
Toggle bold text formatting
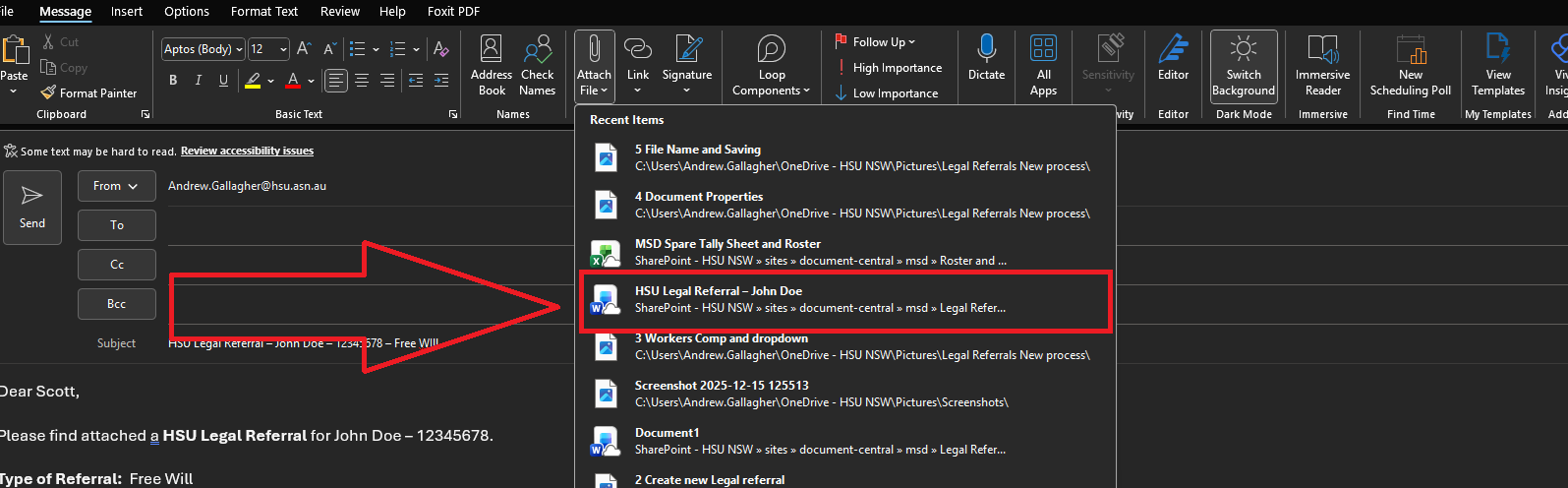(x=173, y=81)
